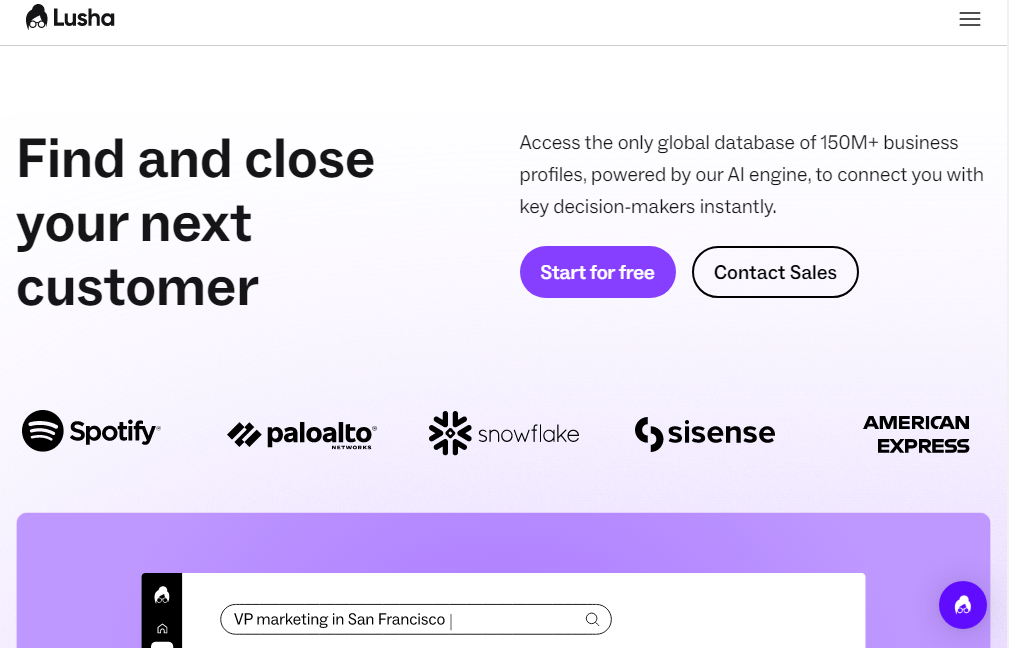Click the purple demo preview panel
The image size is (1009, 648).
pyautogui.click(x=503, y=580)
